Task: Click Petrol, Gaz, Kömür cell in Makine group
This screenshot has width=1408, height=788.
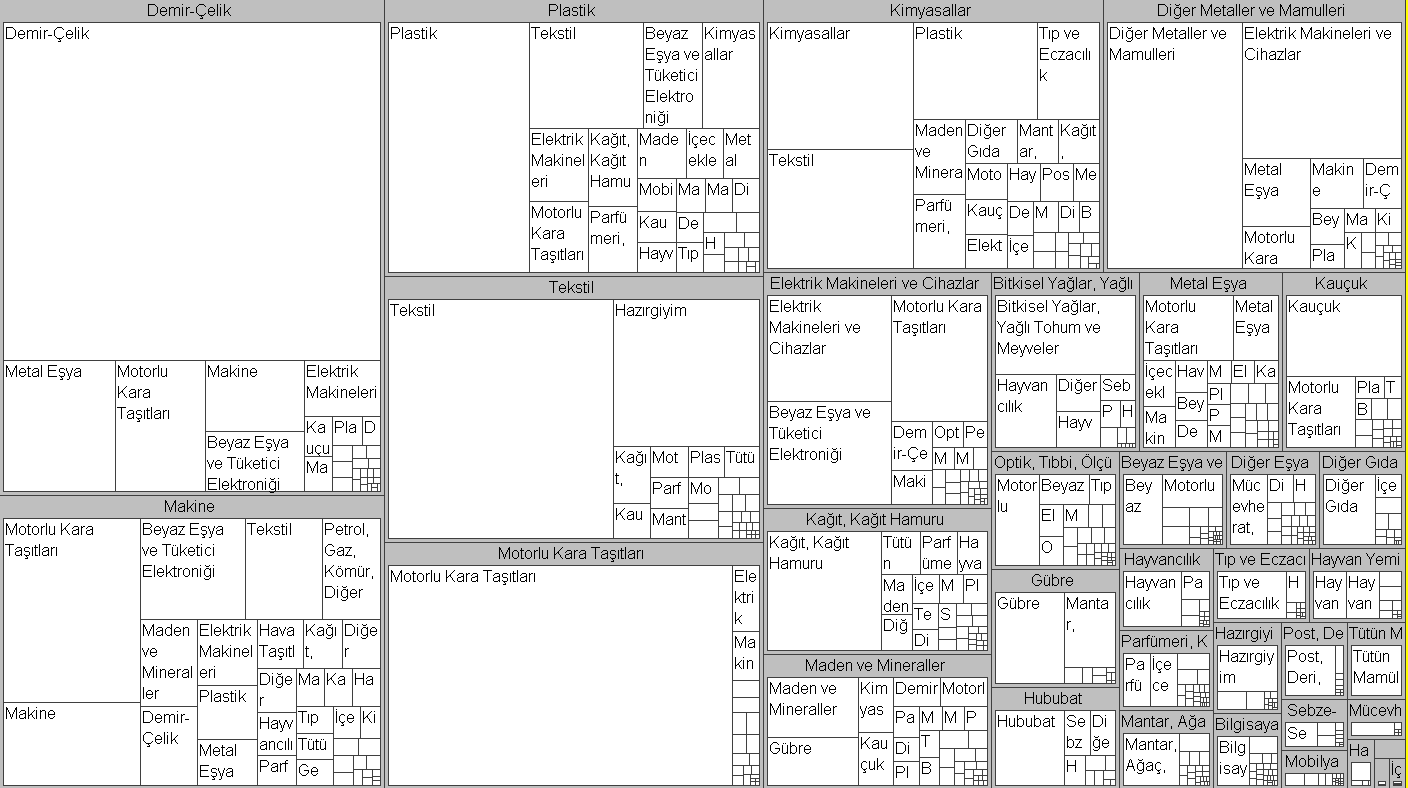Action: point(351,568)
